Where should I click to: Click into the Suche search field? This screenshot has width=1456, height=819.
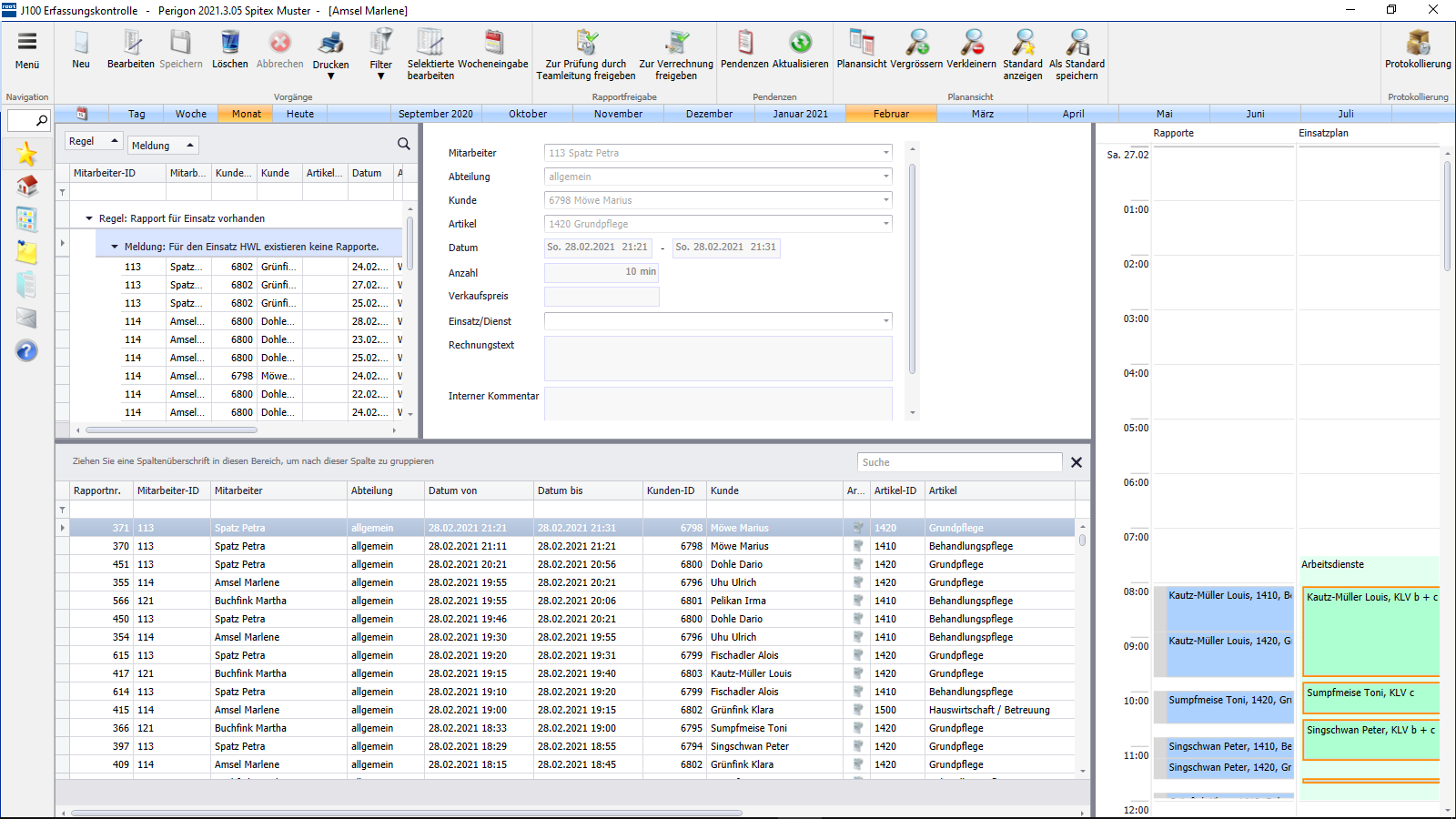click(958, 462)
